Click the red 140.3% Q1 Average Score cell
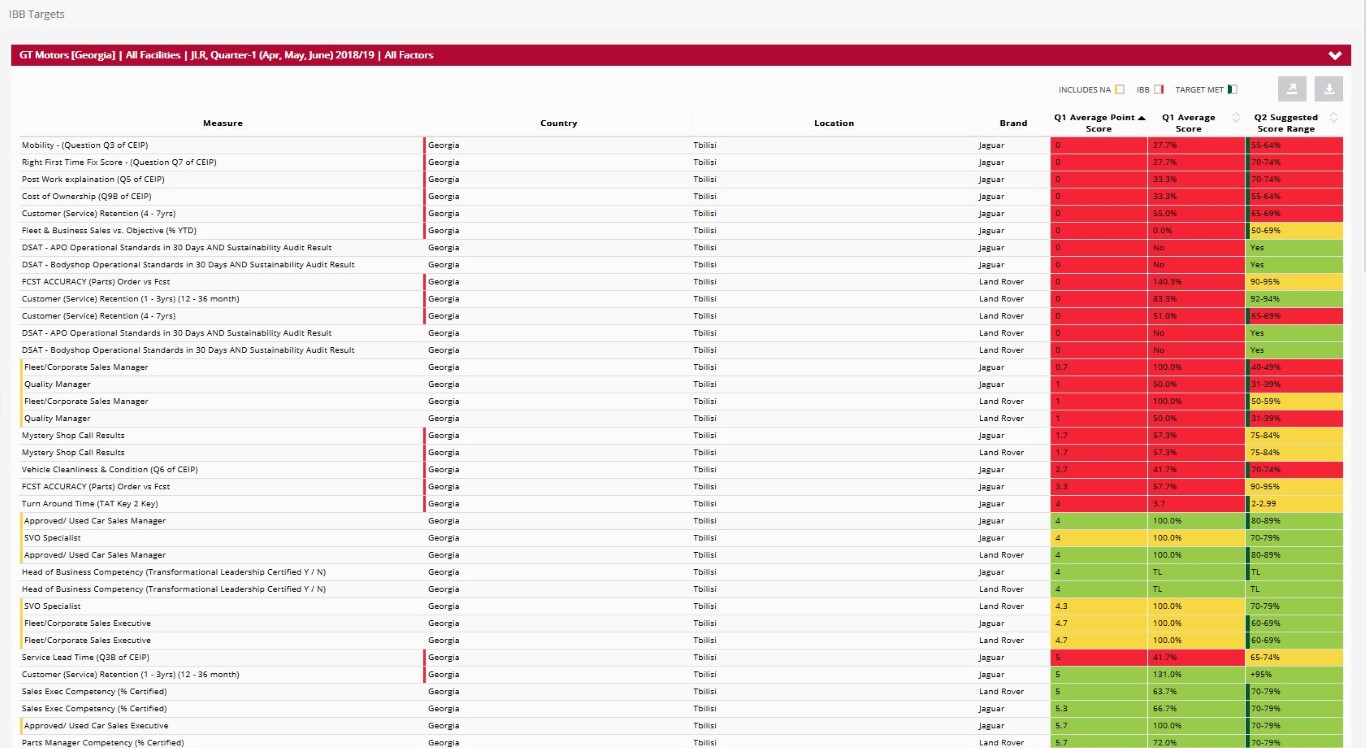Screen dimensions: 1366x748 (x=1196, y=282)
